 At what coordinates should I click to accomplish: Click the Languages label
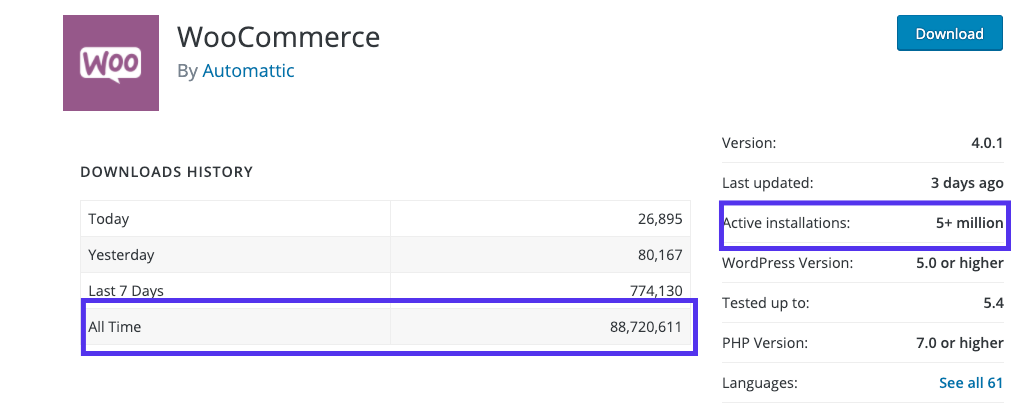[759, 382]
